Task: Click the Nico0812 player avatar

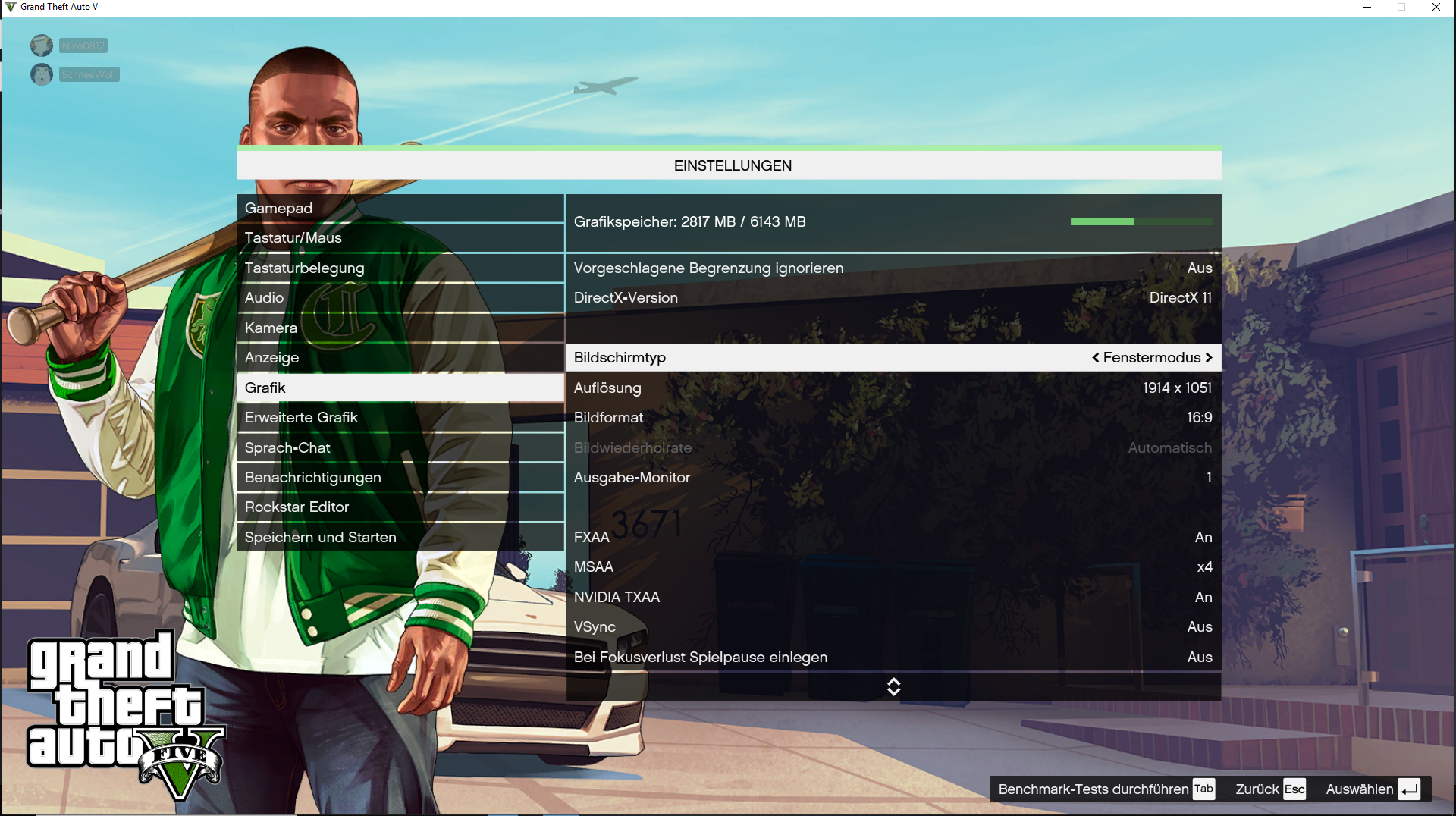Action: (x=42, y=46)
